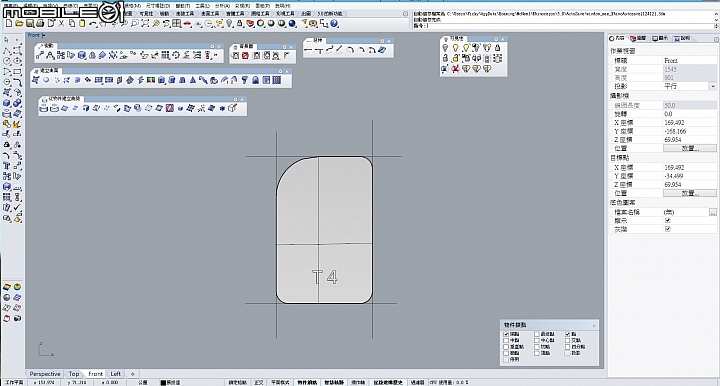
Task: Open the 說明 tab in the right panel
Action: [682, 39]
